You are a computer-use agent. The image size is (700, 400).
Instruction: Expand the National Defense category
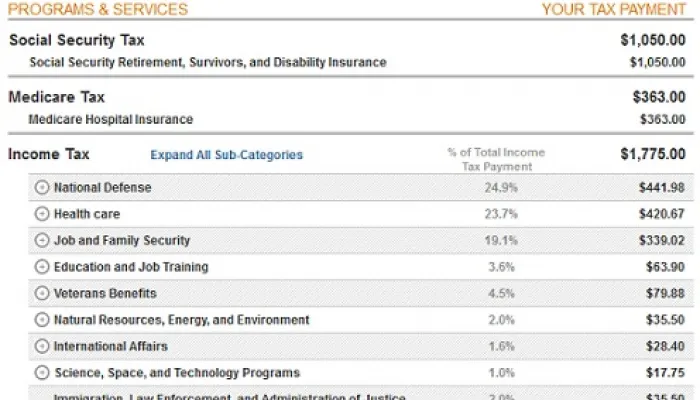41,187
